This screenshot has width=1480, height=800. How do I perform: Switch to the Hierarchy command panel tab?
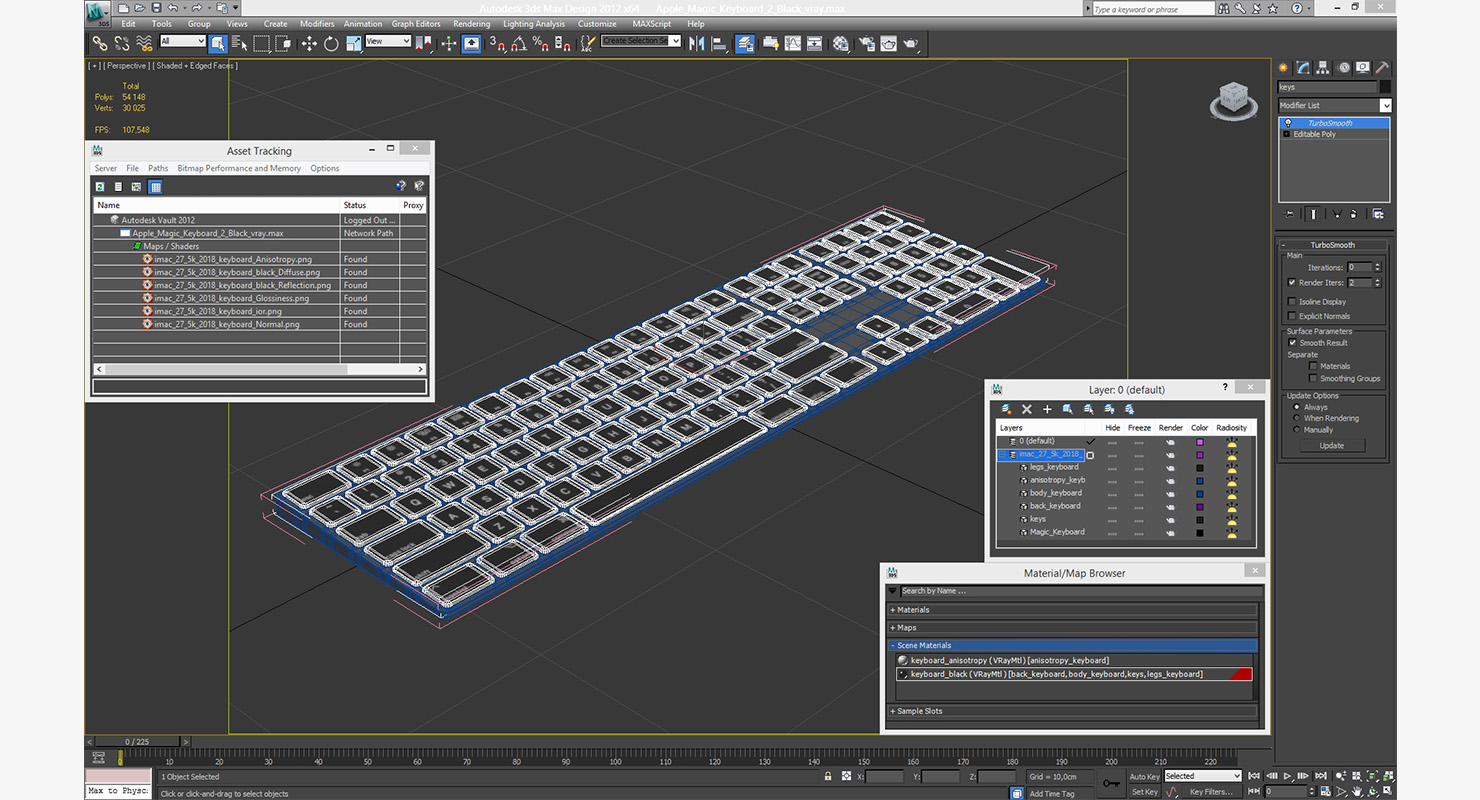1323,68
